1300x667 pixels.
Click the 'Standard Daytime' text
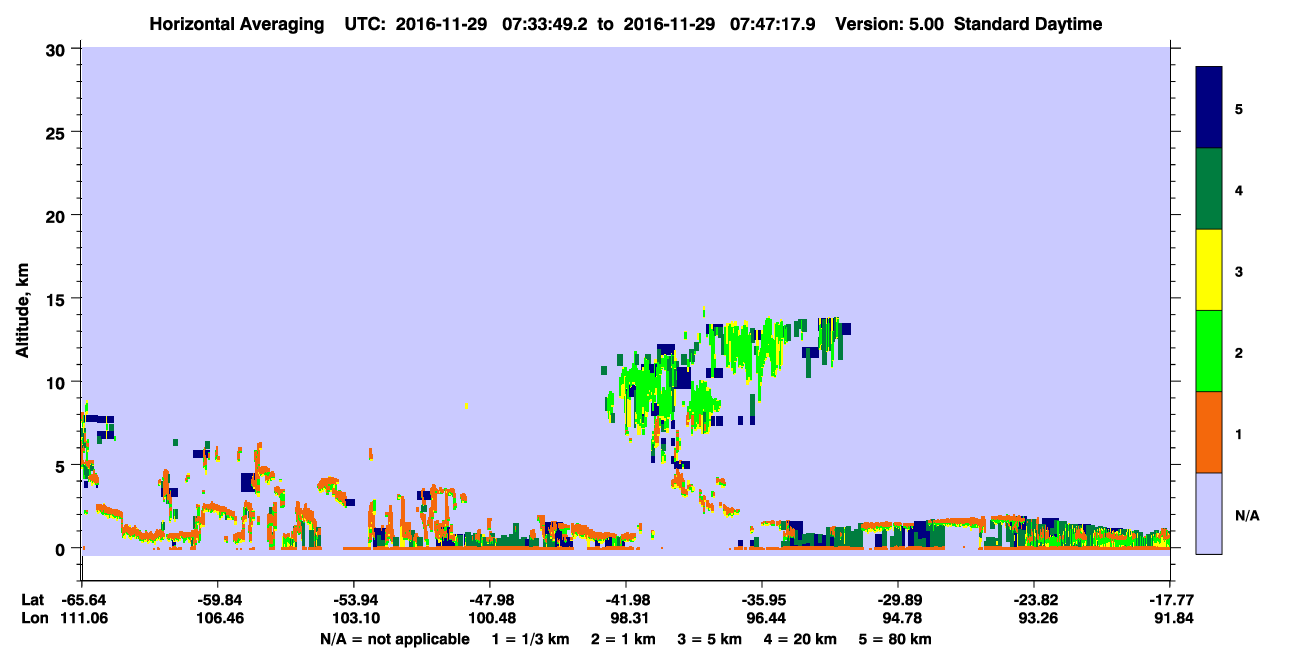(x=1028, y=24)
